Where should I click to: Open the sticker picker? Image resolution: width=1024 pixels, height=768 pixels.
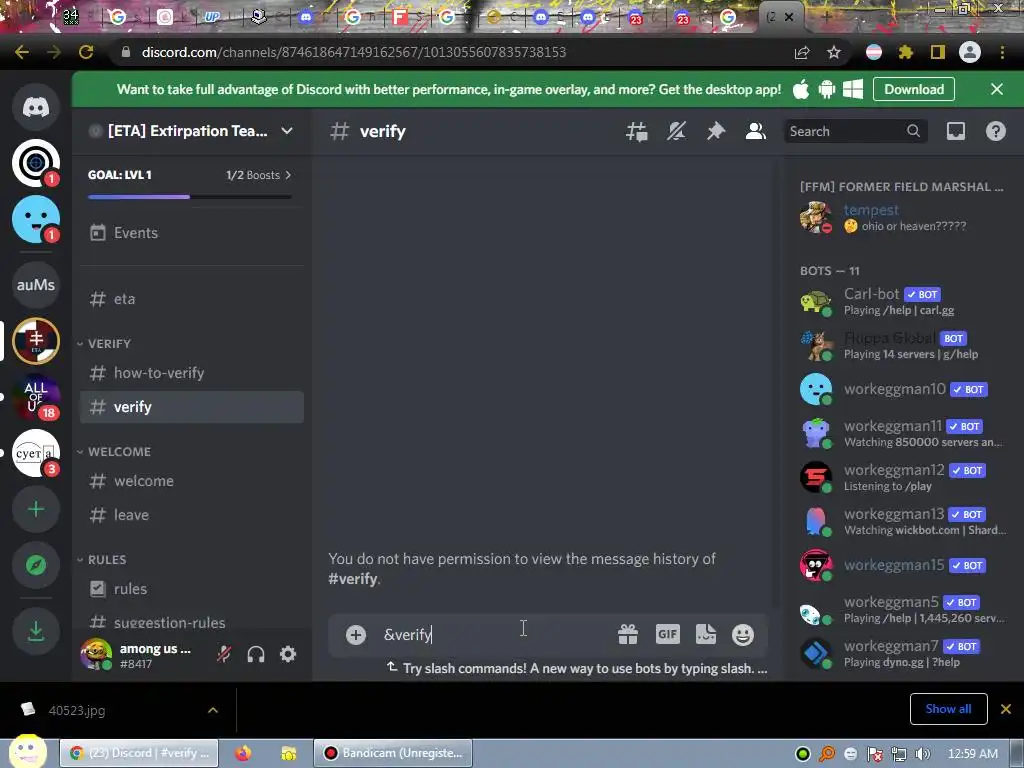(706, 635)
